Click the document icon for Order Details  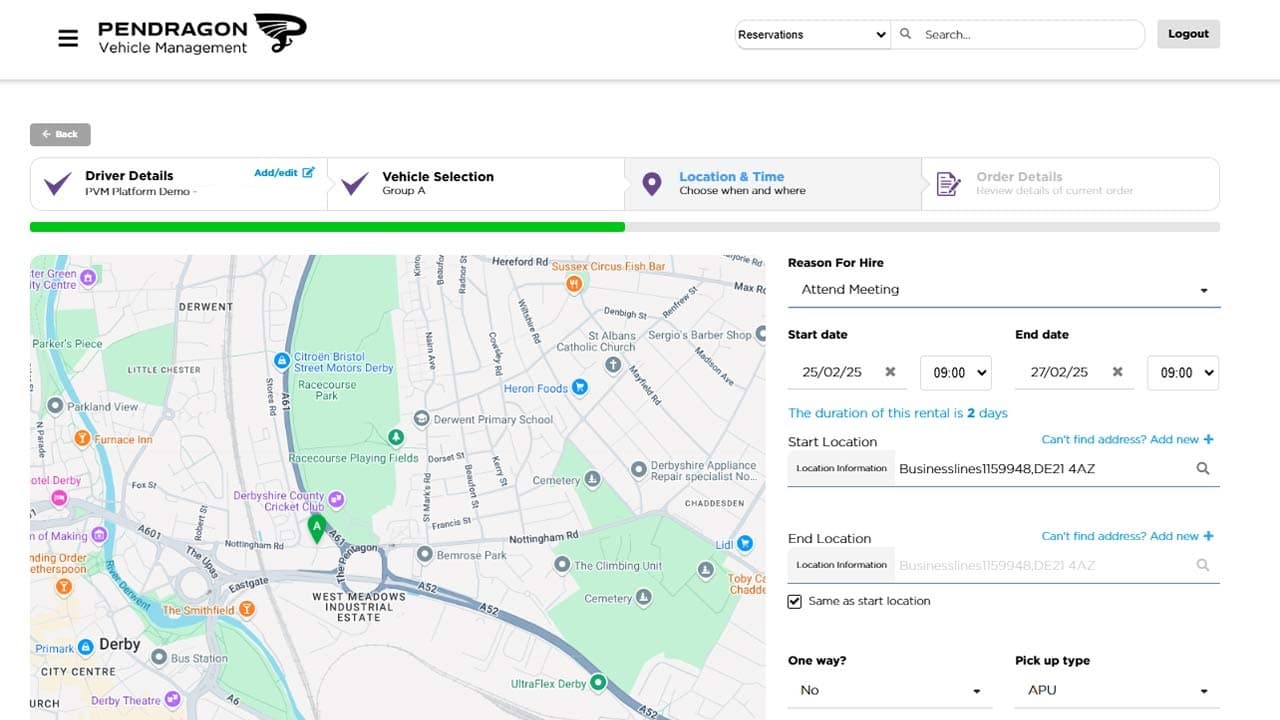(948, 183)
